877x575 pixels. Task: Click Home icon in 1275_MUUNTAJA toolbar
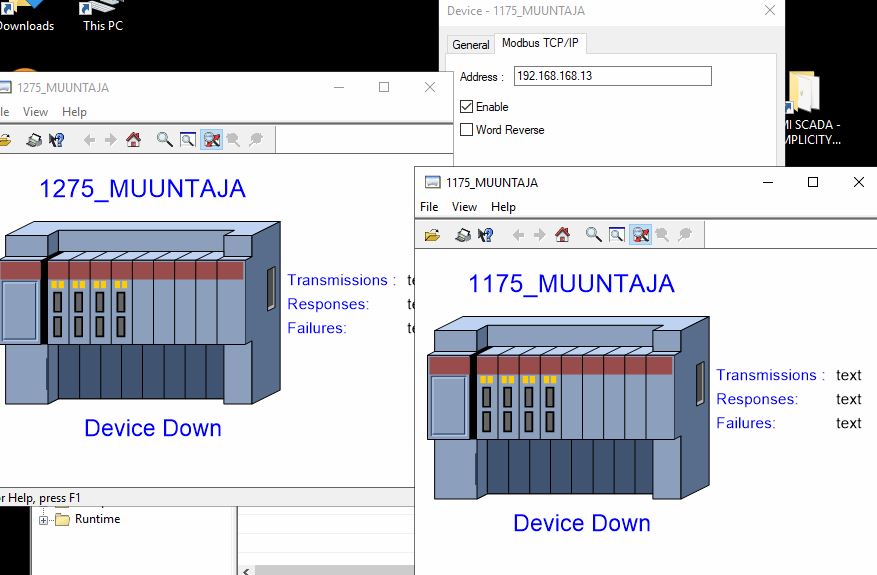click(x=133, y=140)
